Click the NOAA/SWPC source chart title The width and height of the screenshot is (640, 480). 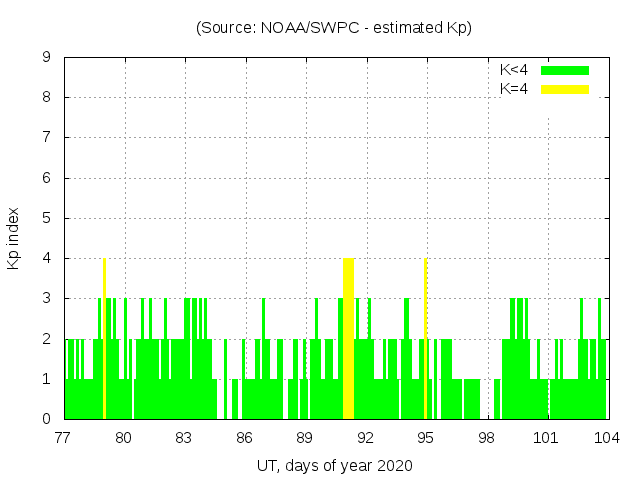(x=334, y=28)
